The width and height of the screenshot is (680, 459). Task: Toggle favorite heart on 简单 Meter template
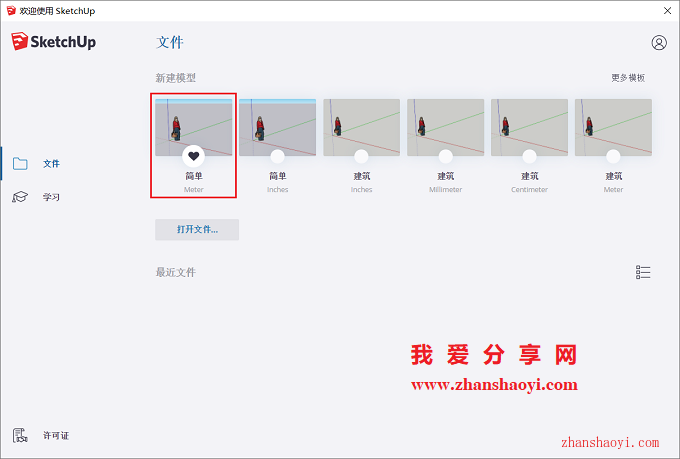193,156
